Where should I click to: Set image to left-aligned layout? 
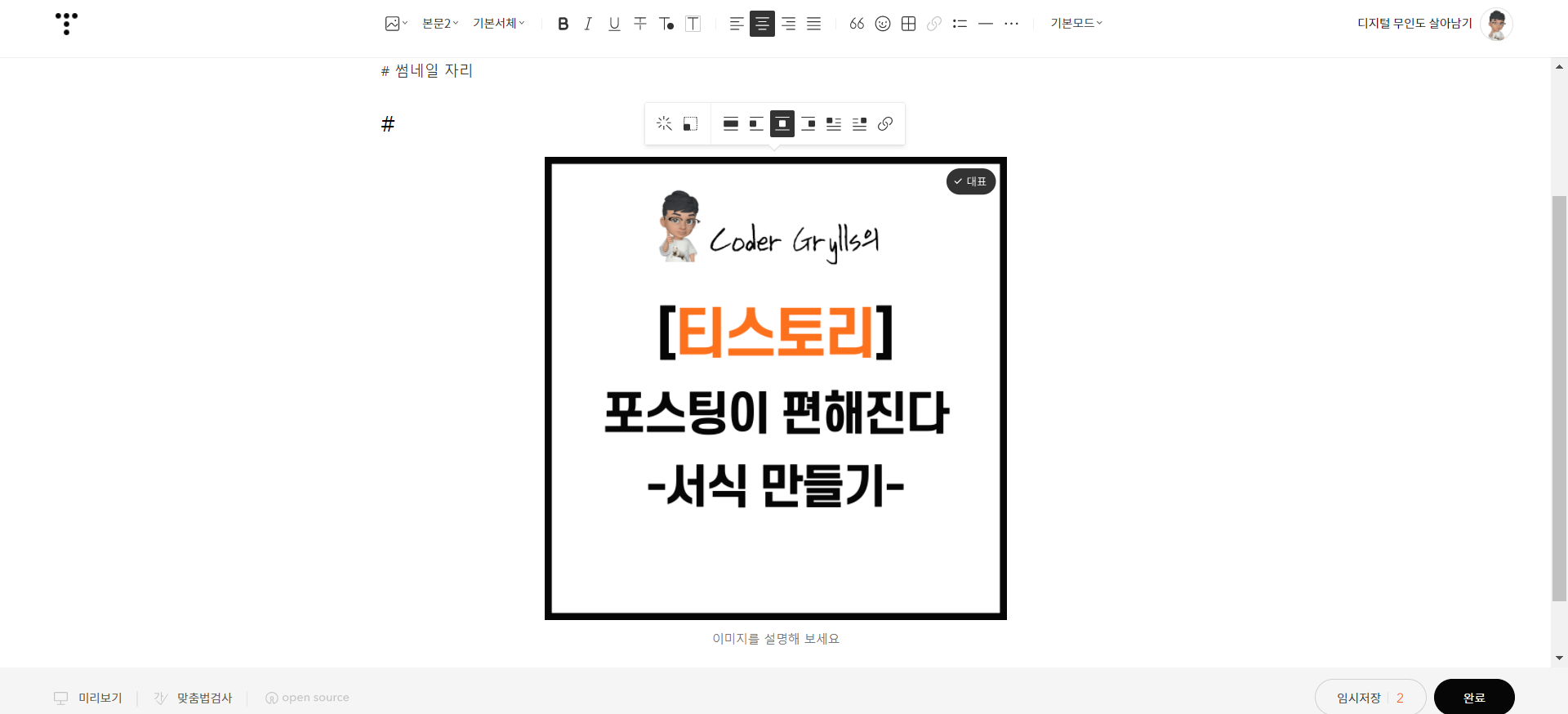756,124
